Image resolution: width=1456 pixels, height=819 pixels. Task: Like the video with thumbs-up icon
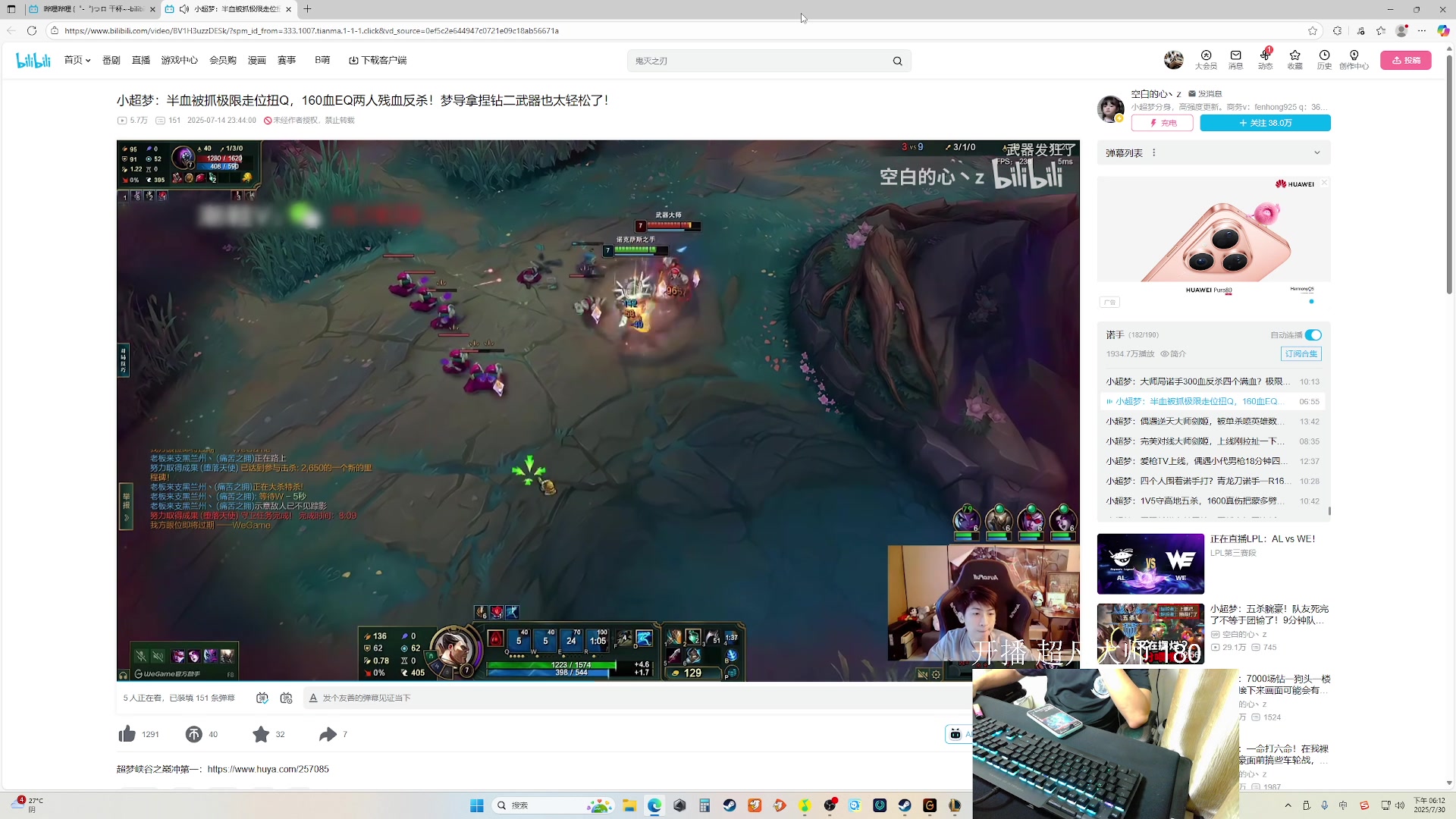pos(127,734)
